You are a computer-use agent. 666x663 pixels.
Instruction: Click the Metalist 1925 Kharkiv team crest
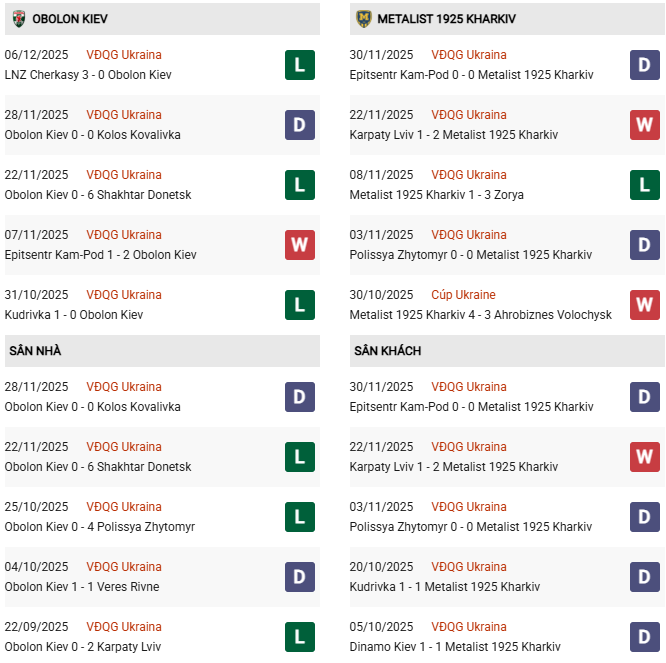(364, 19)
